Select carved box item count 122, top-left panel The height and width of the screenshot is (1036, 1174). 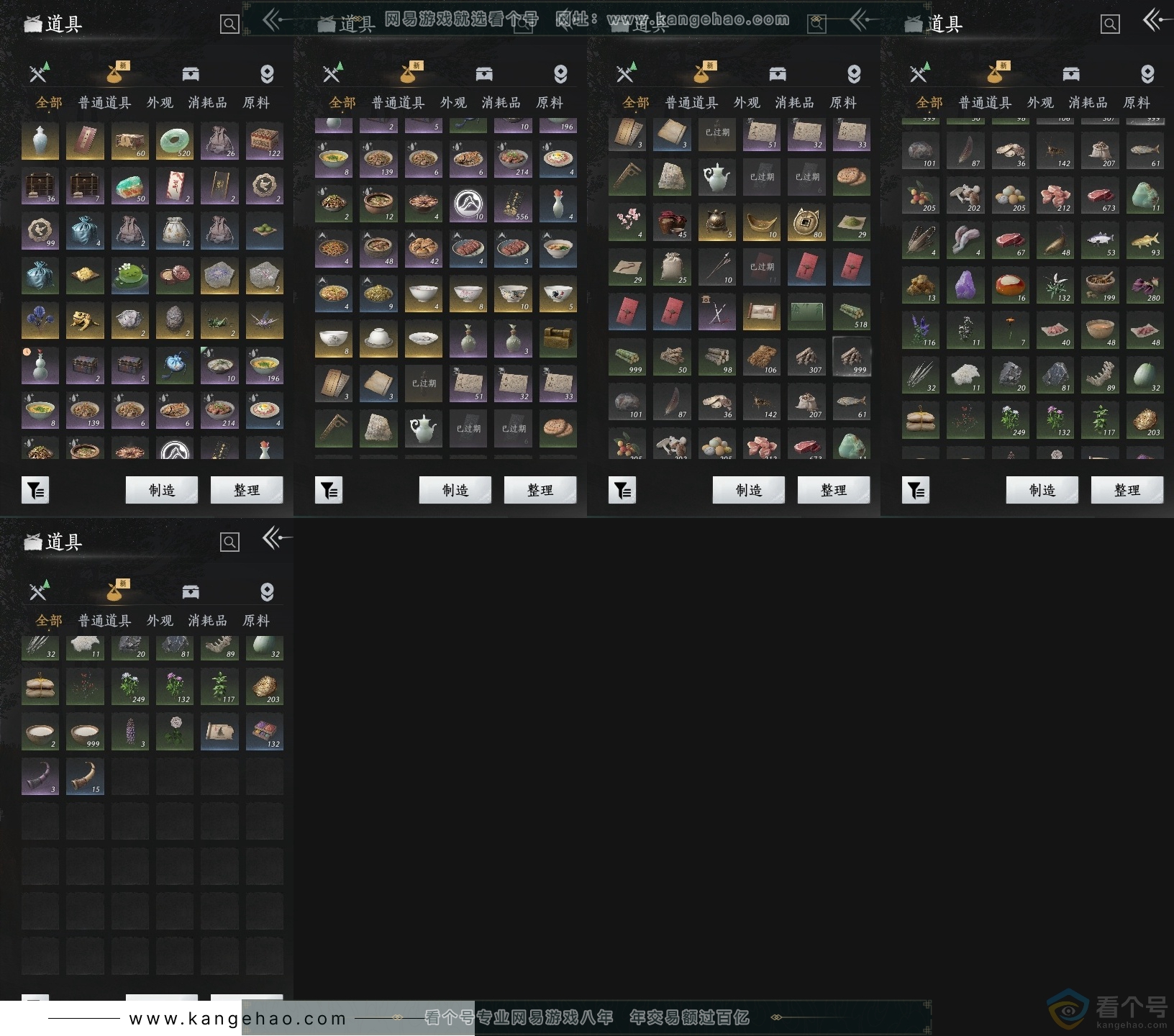tap(265, 141)
